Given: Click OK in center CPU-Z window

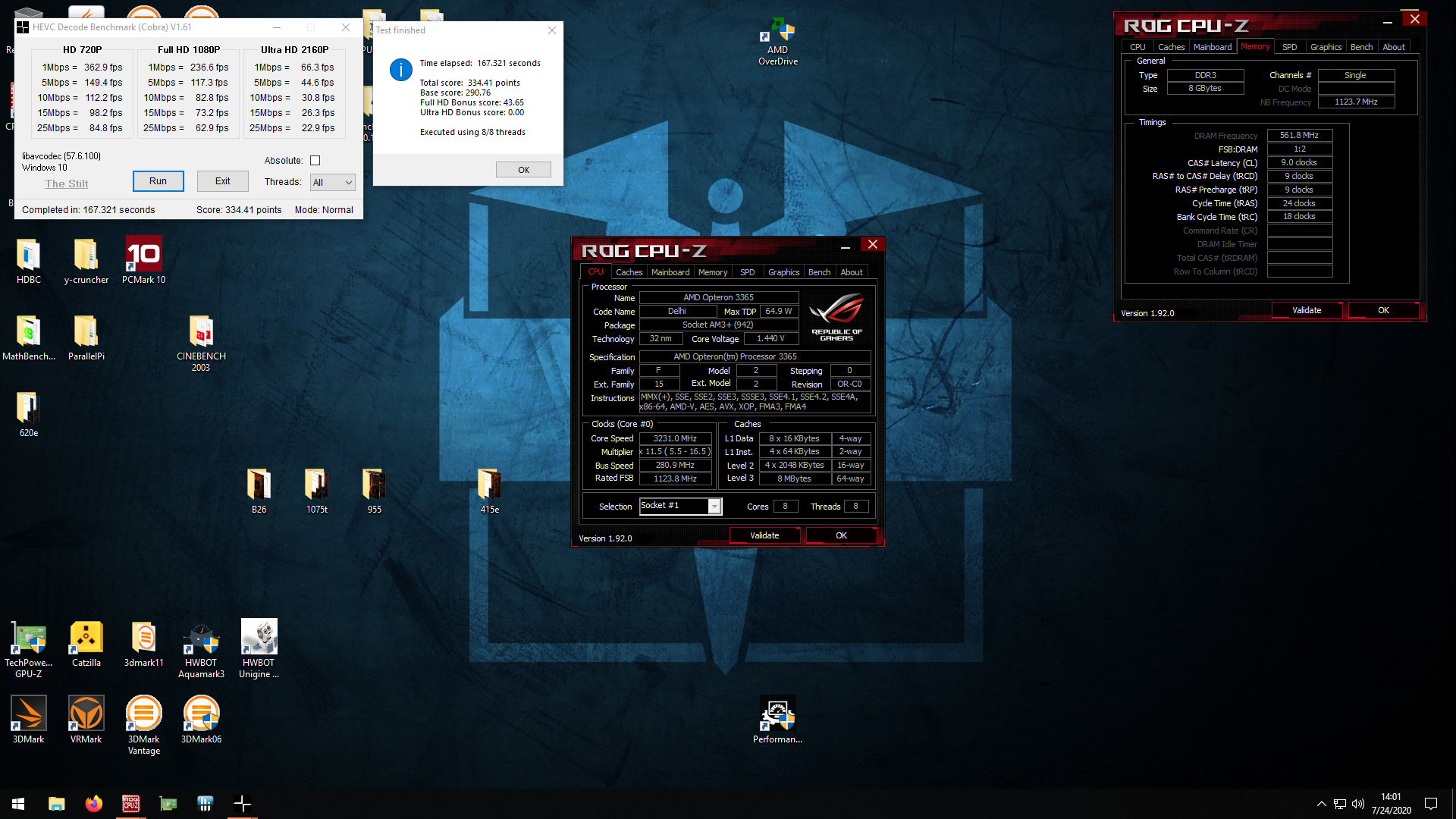Looking at the screenshot, I should tap(841, 535).
